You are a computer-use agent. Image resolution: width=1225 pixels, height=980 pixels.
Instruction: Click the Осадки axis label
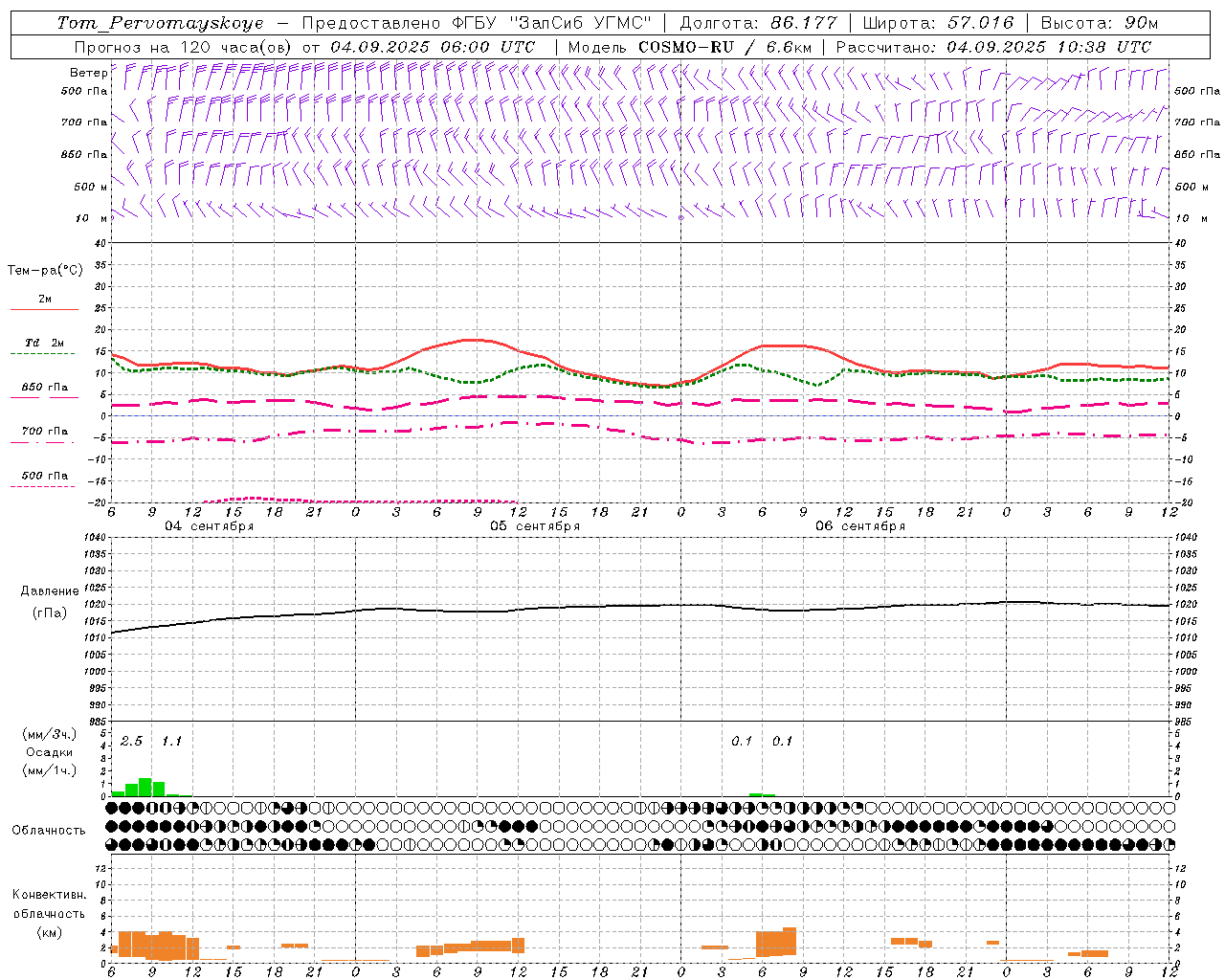point(49,752)
